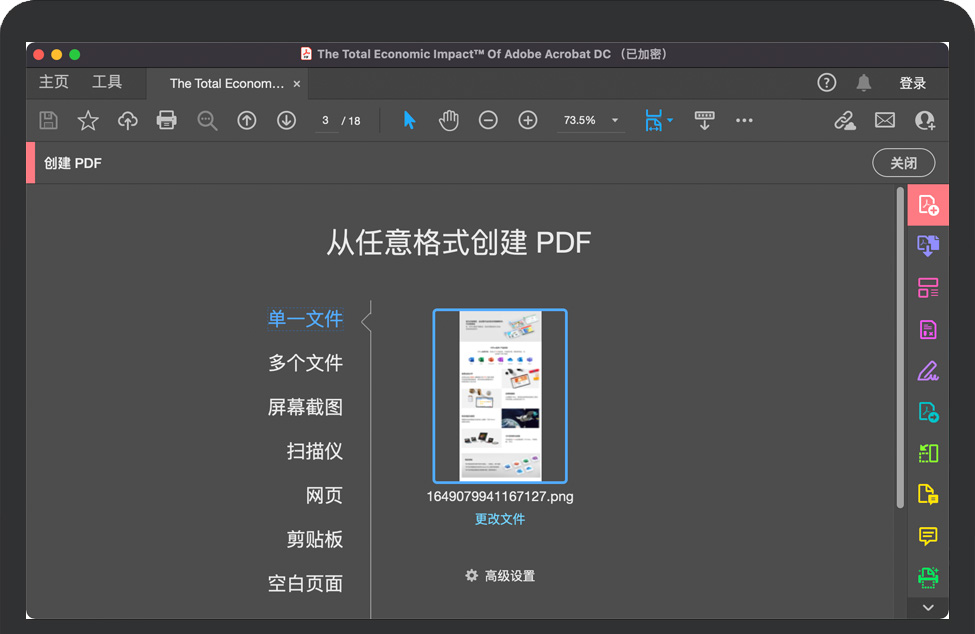Screen dimensions: 975x634
Task: Click the 1649079941167127.png file thumbnail
Action: coord(500,396)
